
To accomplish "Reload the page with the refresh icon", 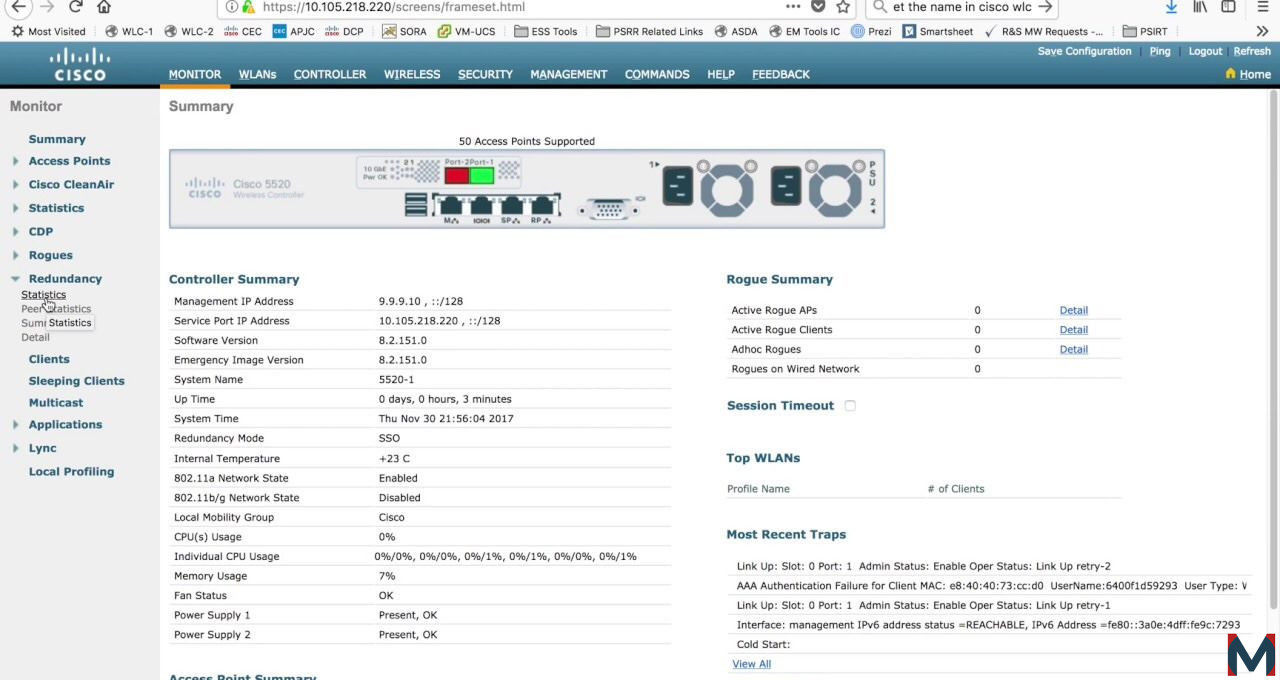I will tap(76, 6).
